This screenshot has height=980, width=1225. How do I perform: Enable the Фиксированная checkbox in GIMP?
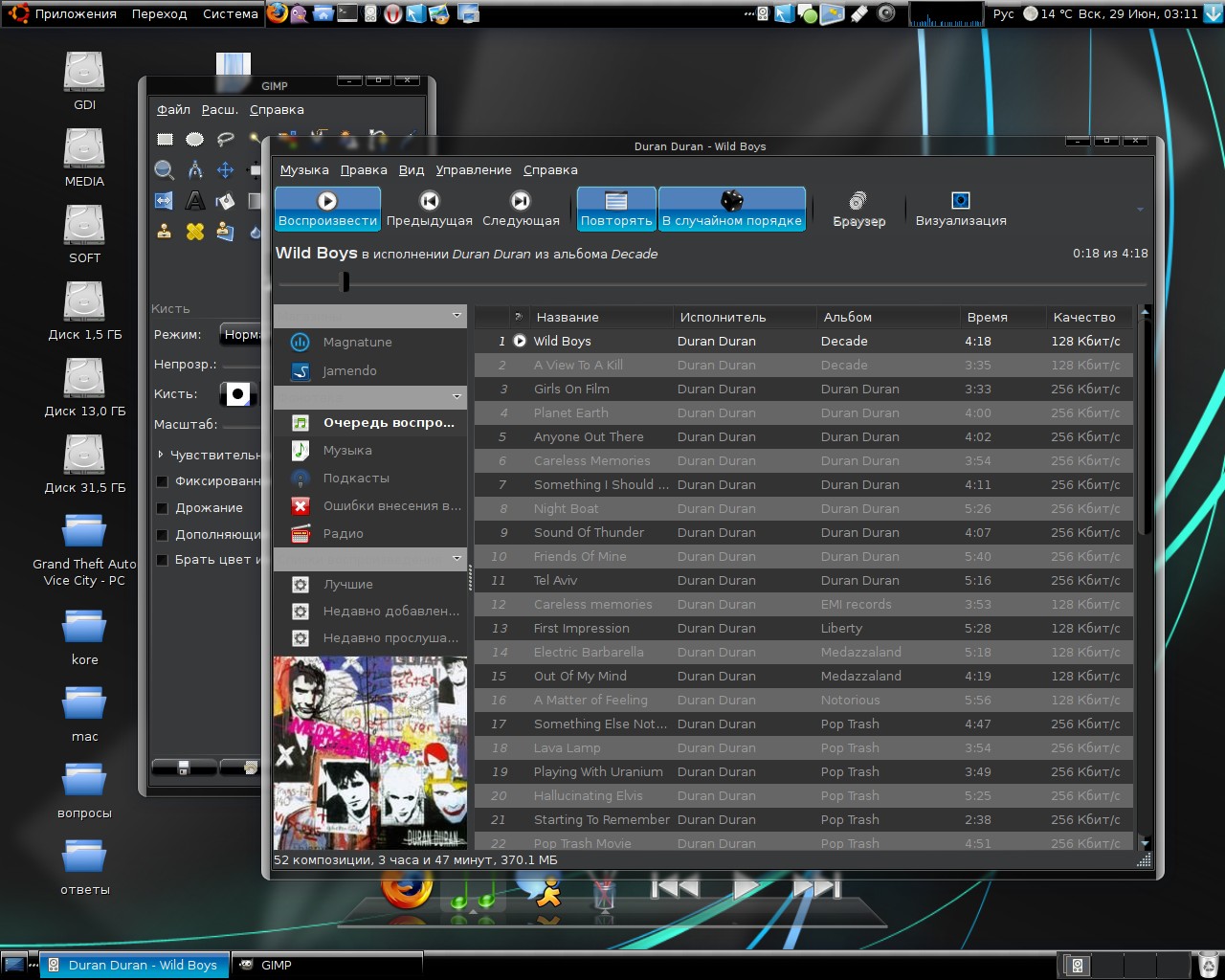162,481
